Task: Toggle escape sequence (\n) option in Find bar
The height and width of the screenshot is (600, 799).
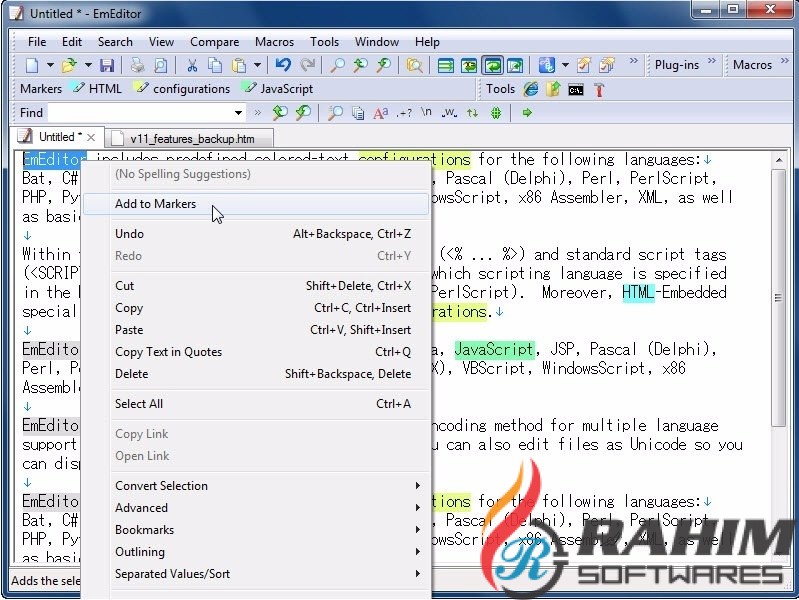Action: pyautogui.click(x=427, y=112)
